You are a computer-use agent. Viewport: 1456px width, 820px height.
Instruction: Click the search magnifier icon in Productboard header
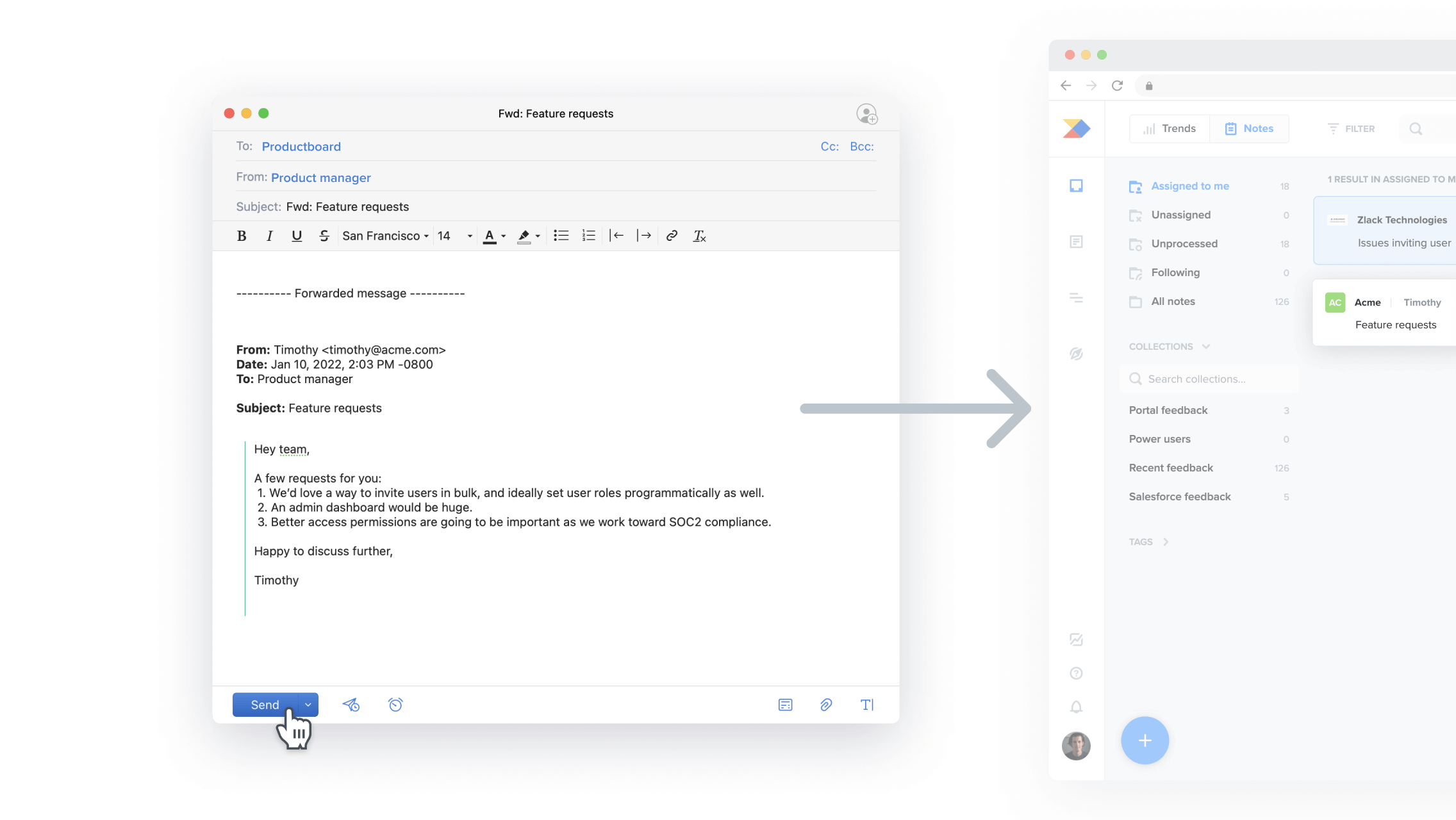(1416, 129)
